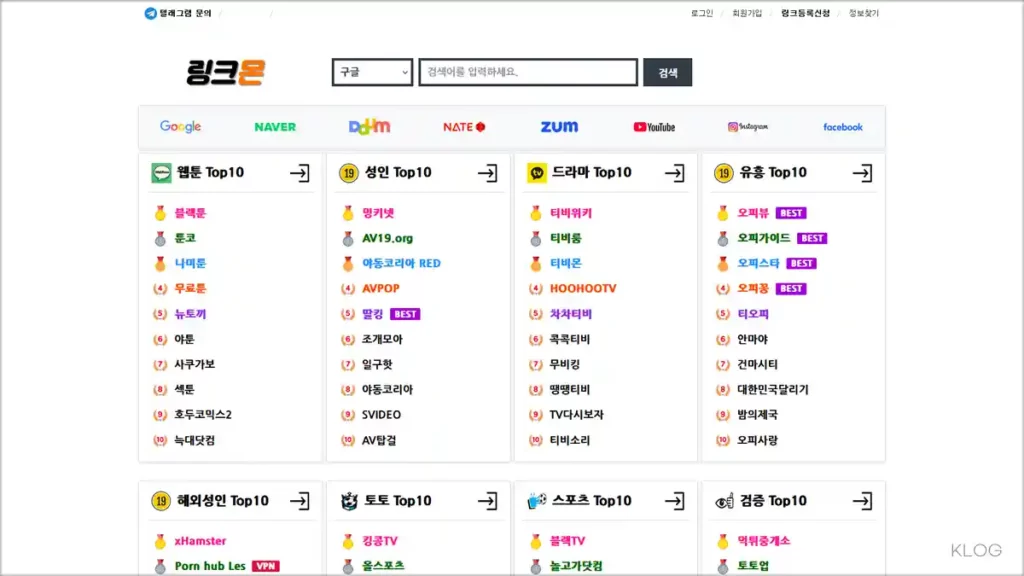Screen dimensions: 1024x576
Task: Click the 19 badge beside 유흥 Top10
Action: click(724, 173)
